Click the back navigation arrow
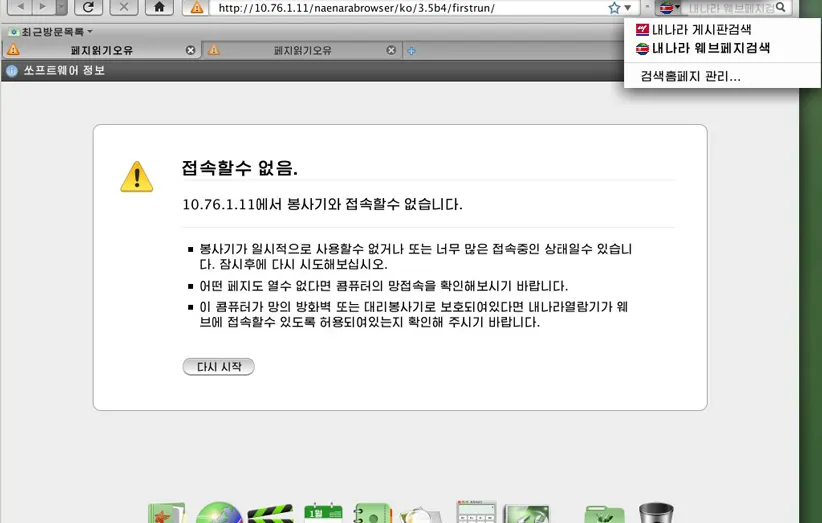The height and width of the screenshot is (523, 822). point(20,7)
